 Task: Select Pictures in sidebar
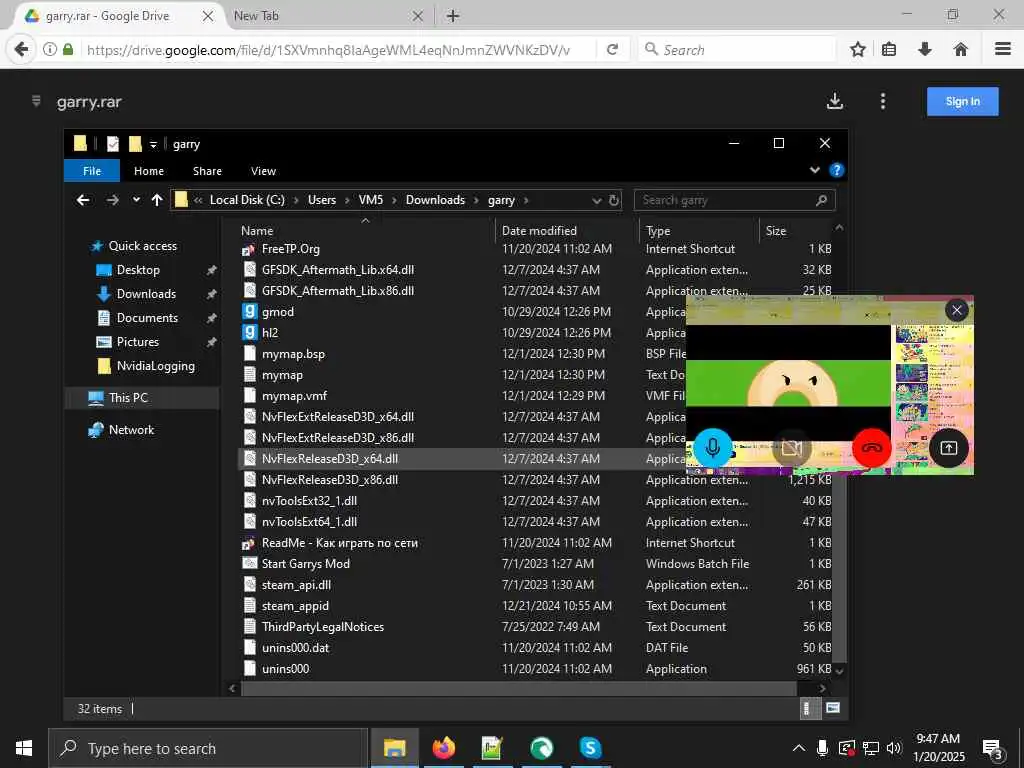click(137, 342)
